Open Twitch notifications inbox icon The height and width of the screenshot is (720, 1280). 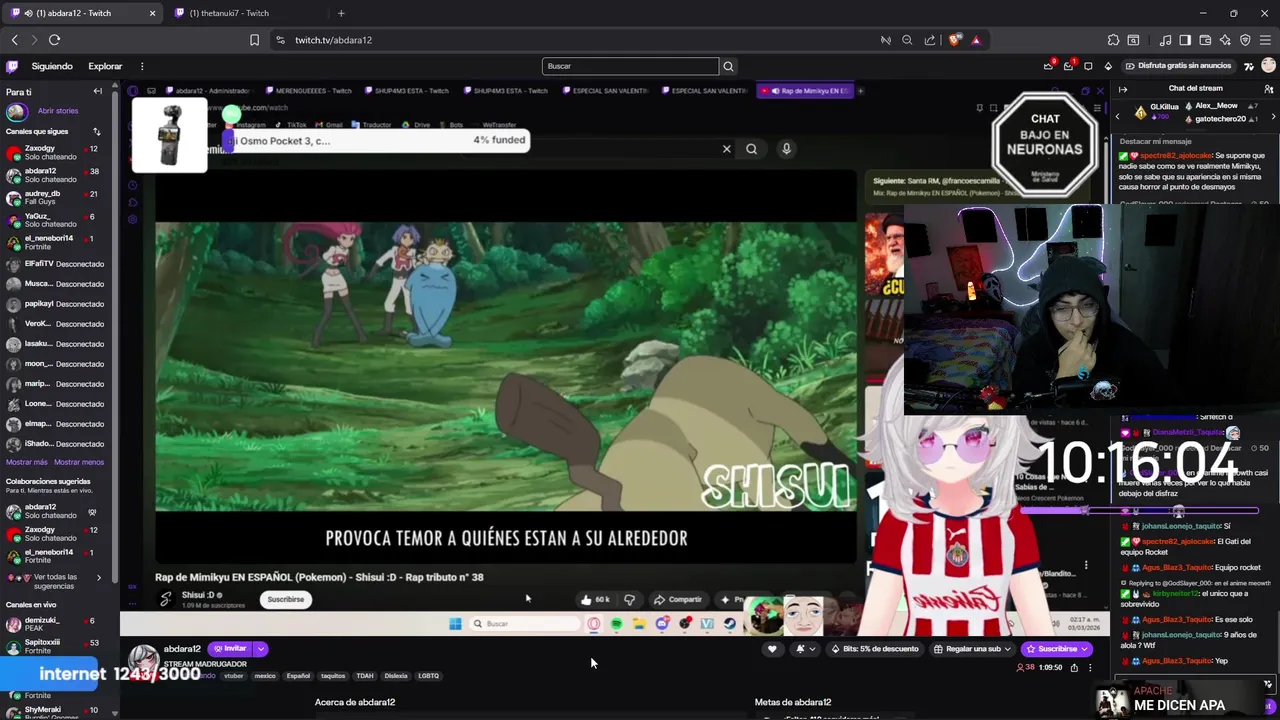point(1068,66)
